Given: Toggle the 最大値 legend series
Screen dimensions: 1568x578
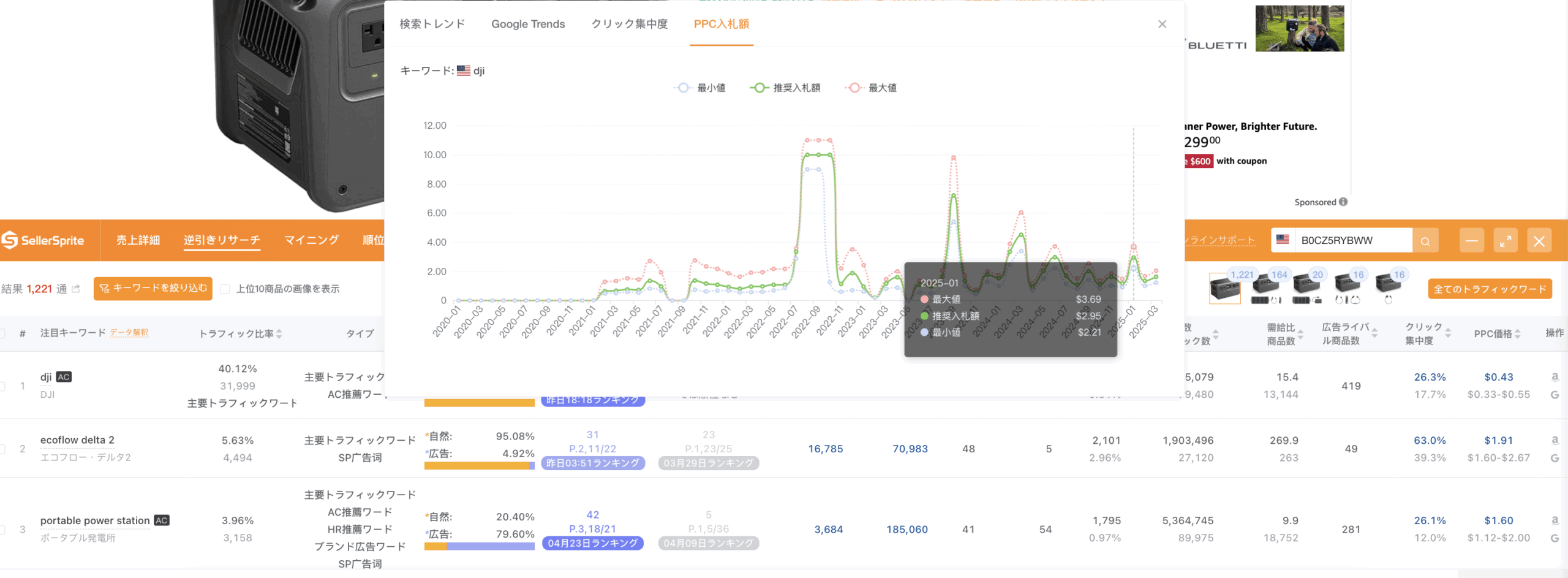Looking at the screenshot, I should 871,88.
